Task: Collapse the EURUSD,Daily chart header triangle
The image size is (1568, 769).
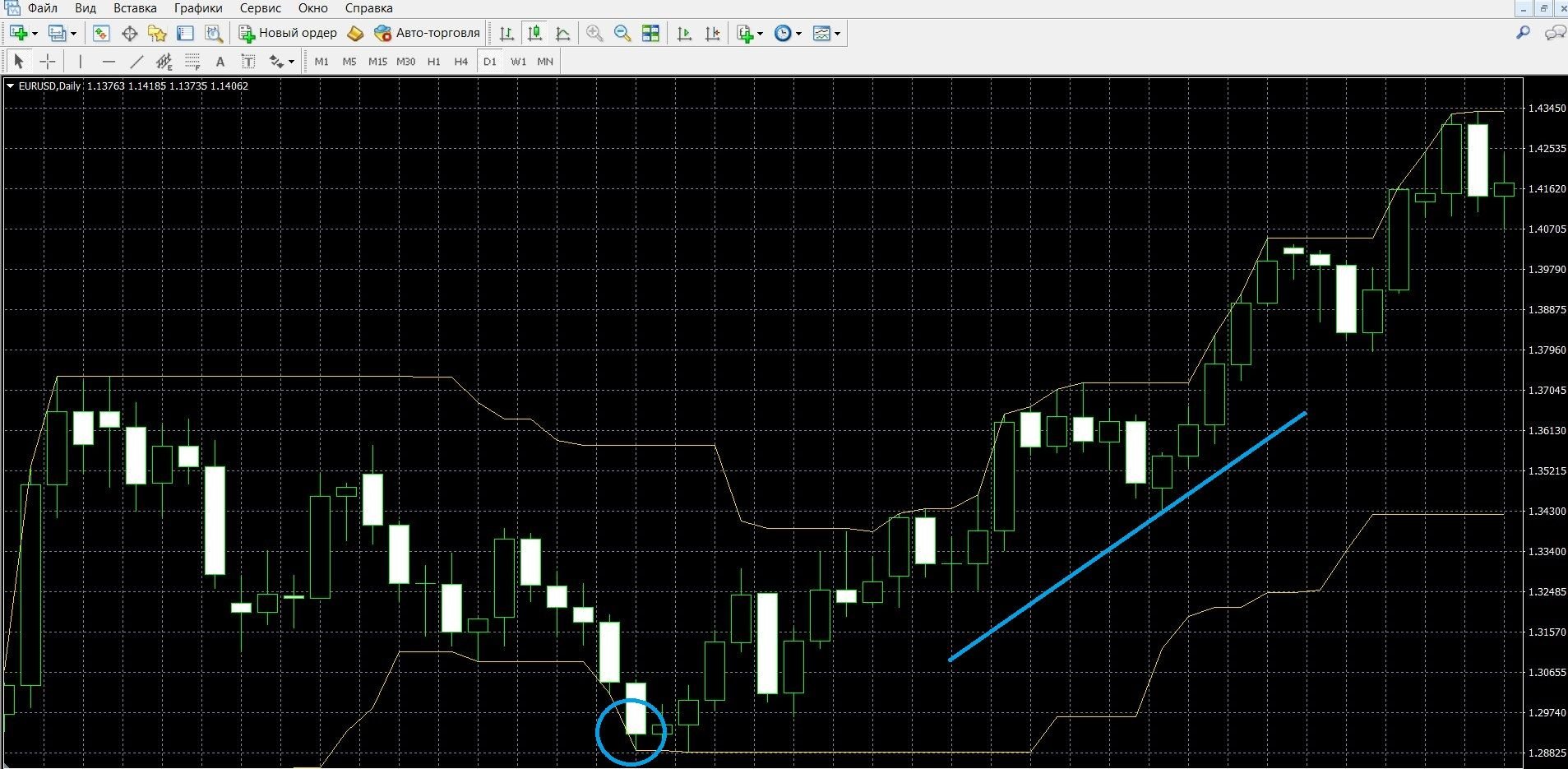Action: point(11,86)
